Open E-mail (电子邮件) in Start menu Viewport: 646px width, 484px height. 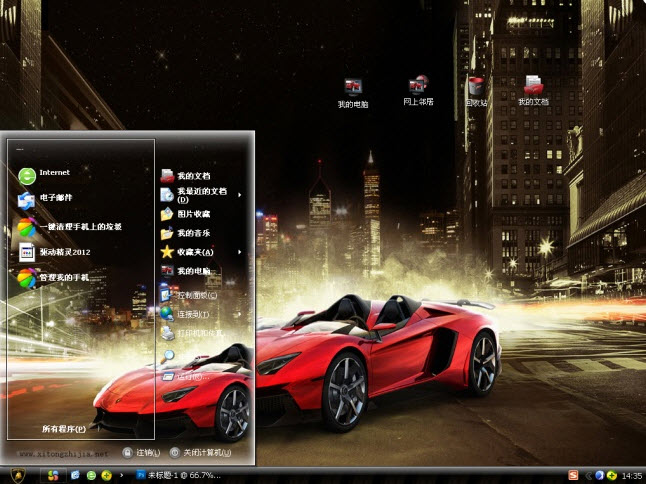coord(56,199)
